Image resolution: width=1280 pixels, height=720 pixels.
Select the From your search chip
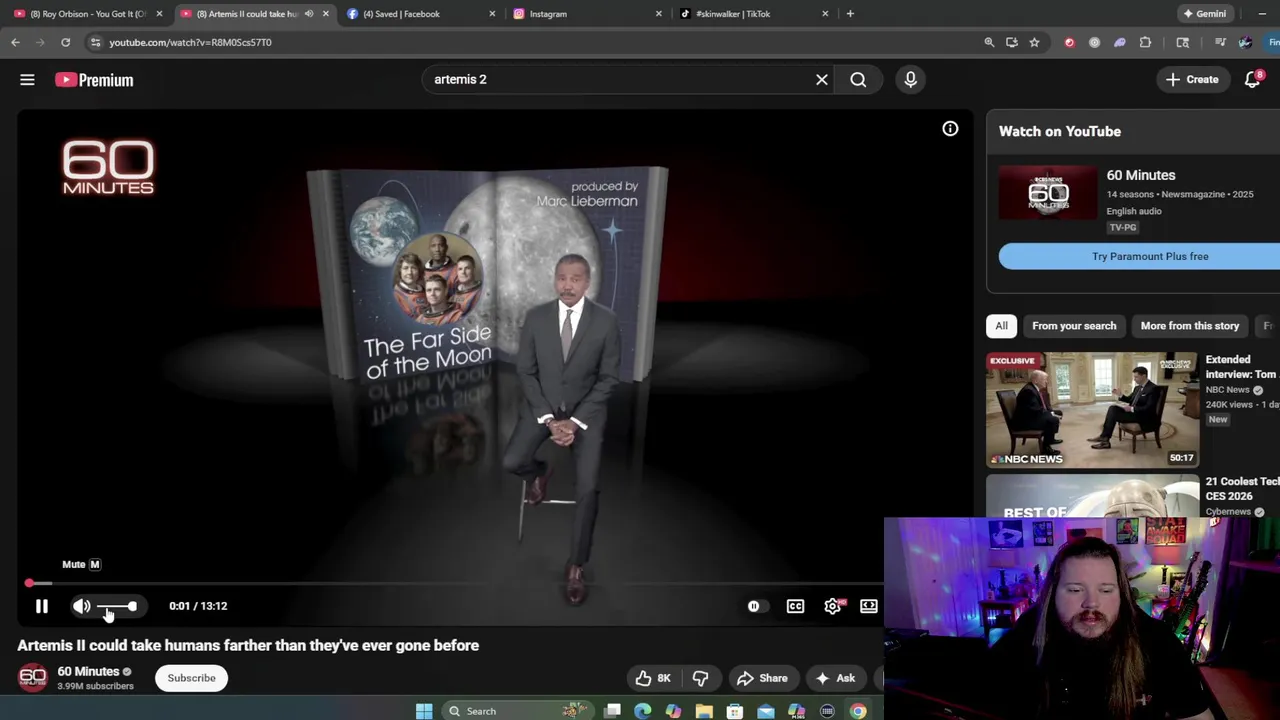(x=1074, y=326)
